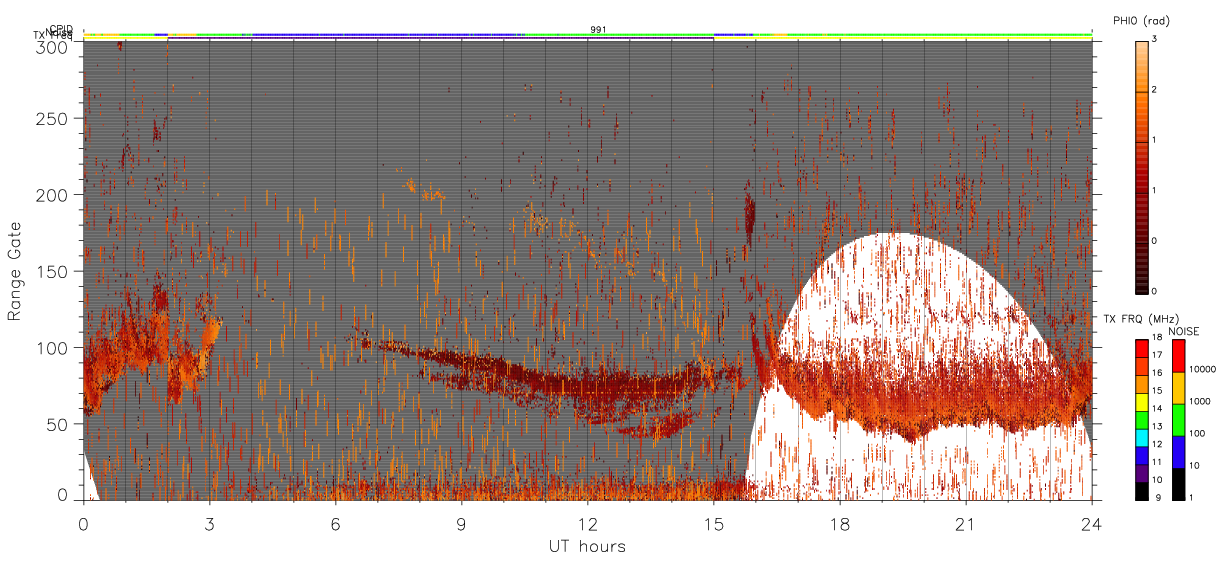1228x567 pixels.
Task: Click the 16 label on the TX FRQ scale
Action: click(1157, 375)
